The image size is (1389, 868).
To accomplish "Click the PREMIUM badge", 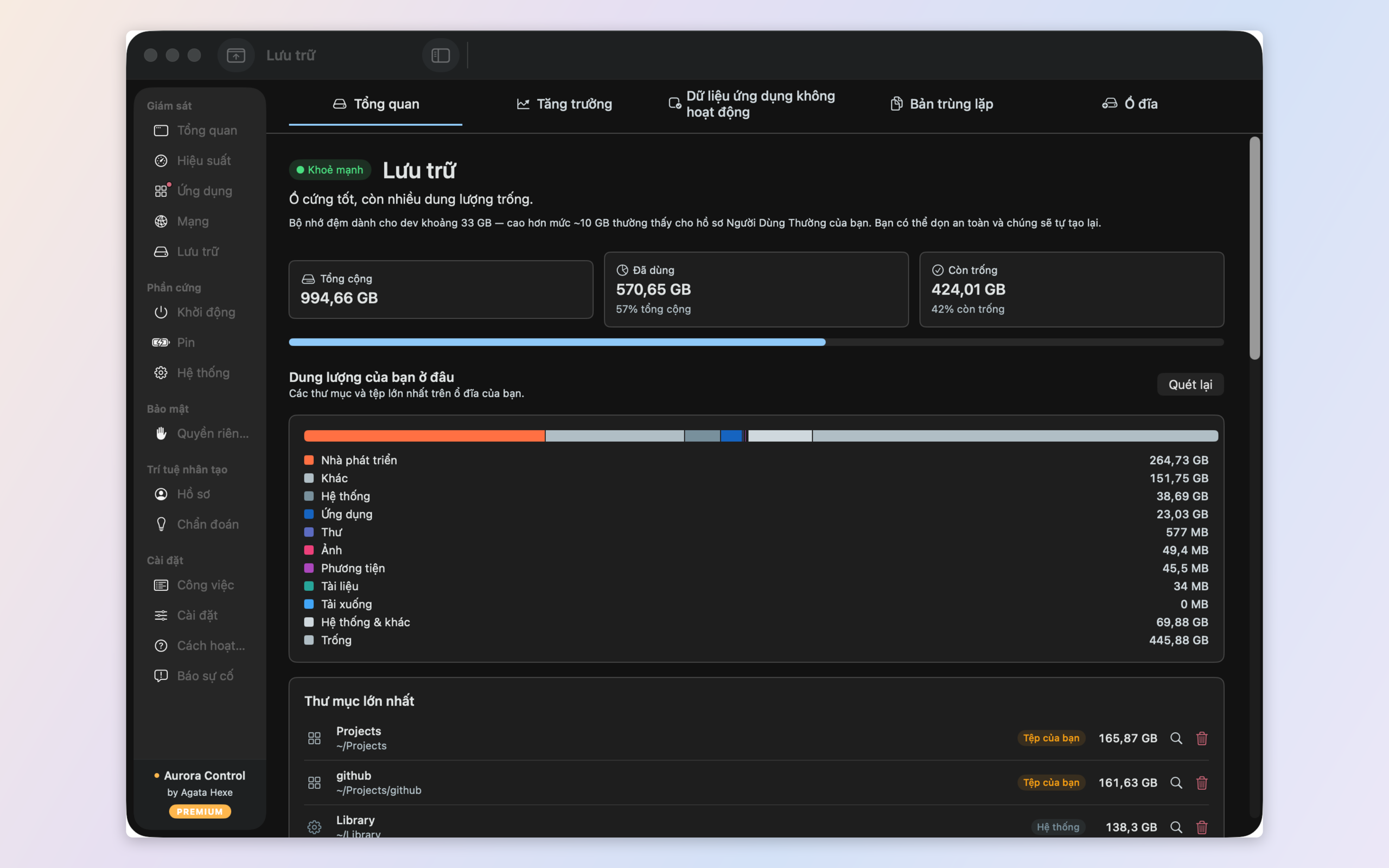I will point(200,811).
